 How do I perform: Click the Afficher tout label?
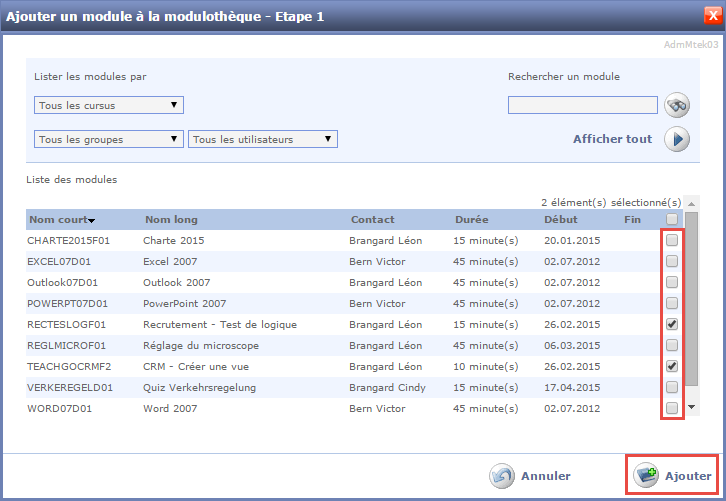tap(612, 139)
